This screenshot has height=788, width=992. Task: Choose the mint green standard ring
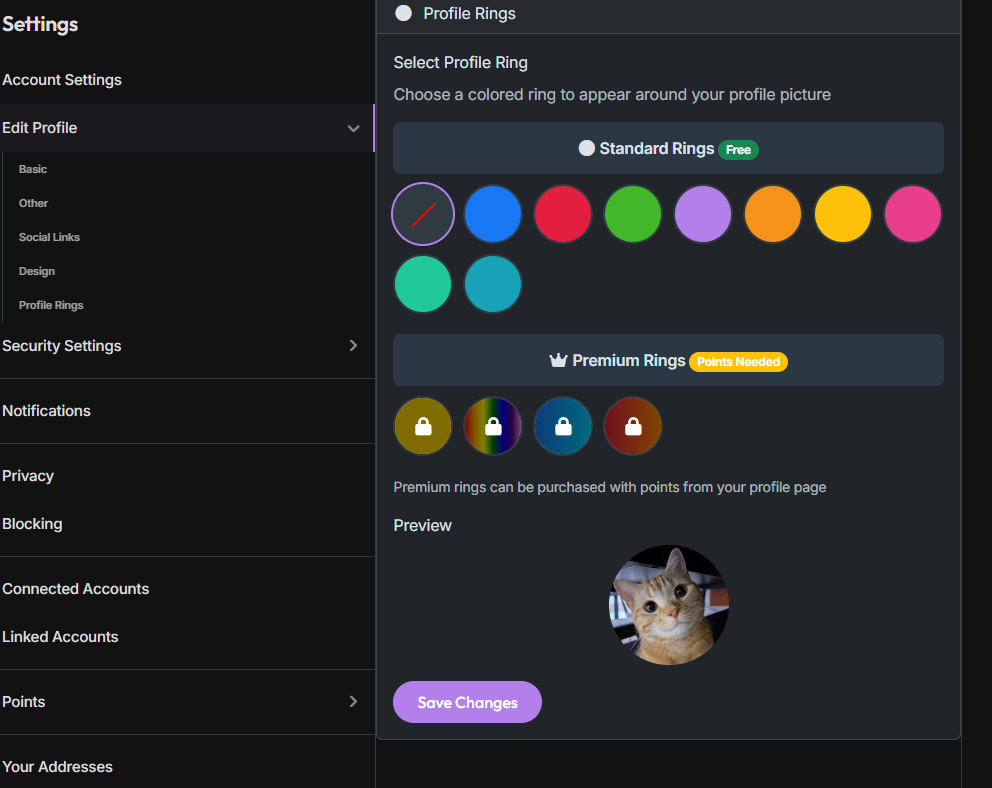(x=423, y=284)
